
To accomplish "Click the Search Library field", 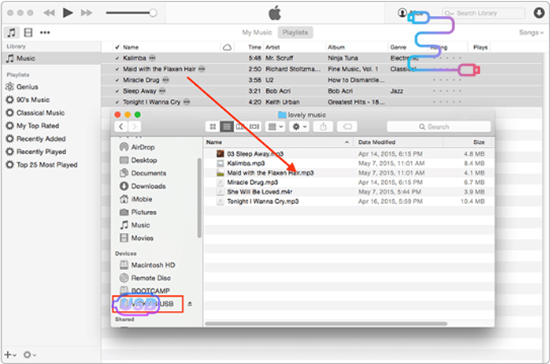I will click(x=483, y=13).
